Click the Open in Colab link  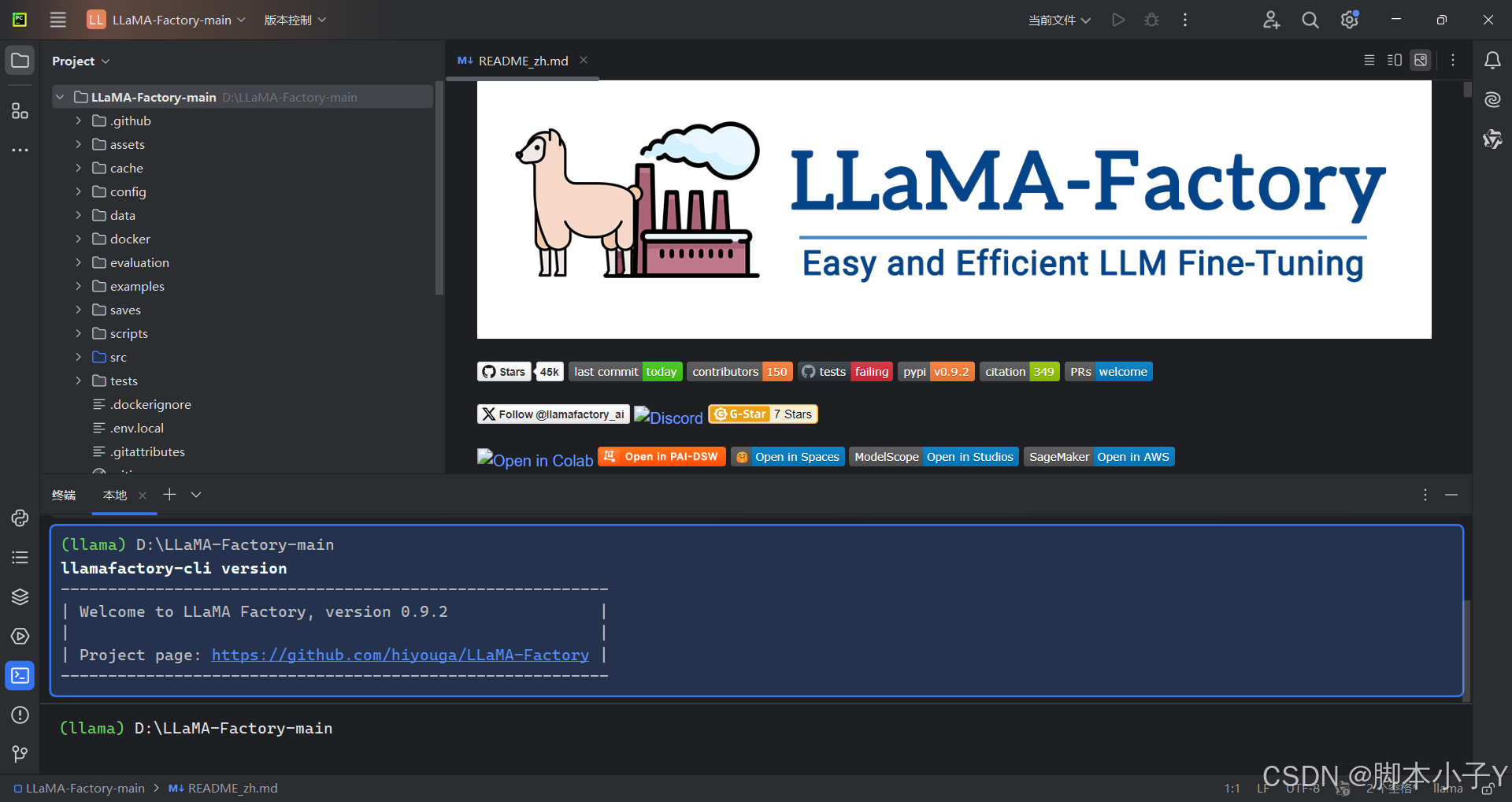tap(535, 459)
